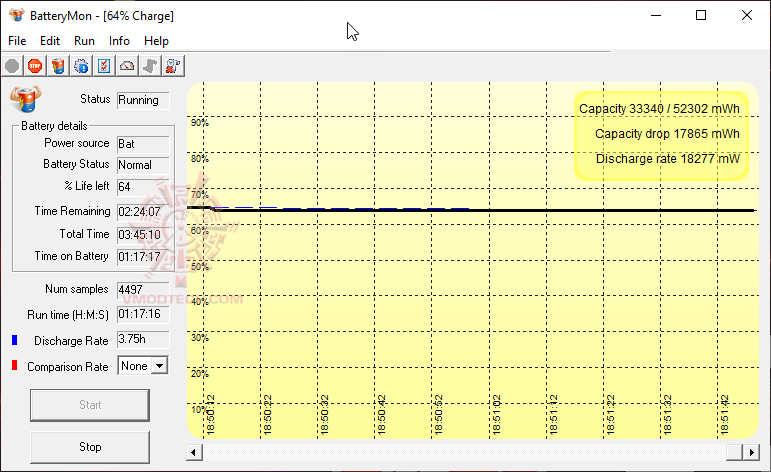Click the Time Remaining field 02:24:07
771x472 pixels.
(143, 212)
